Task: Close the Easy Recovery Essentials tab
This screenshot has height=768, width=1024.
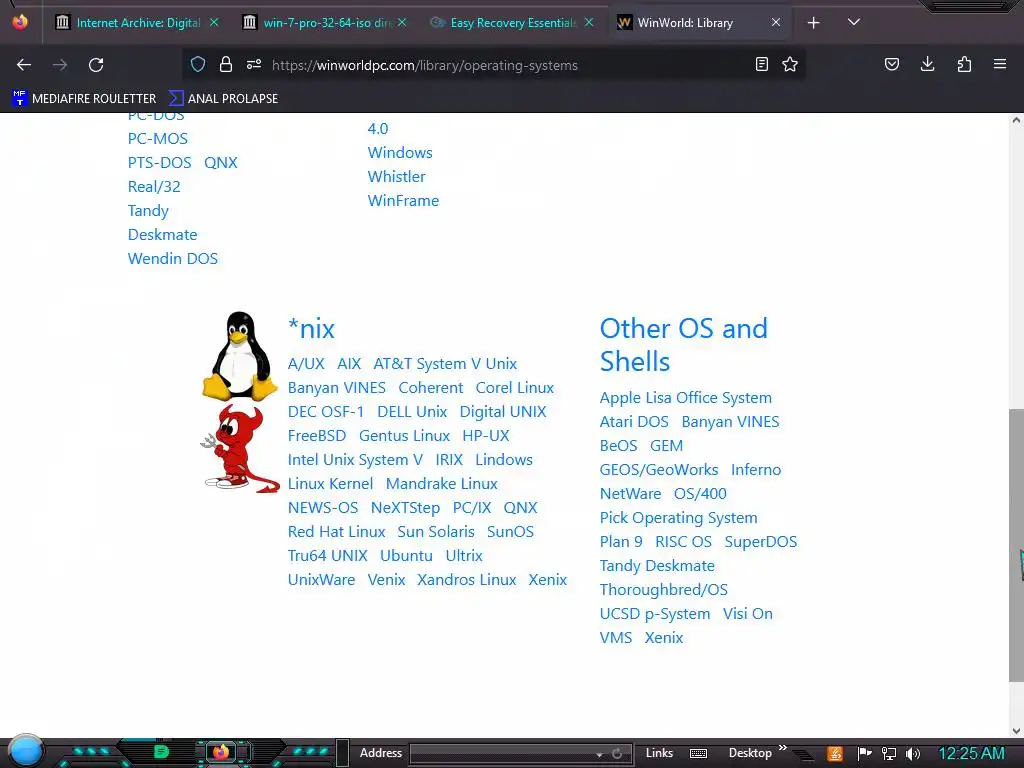Action: 589,22
